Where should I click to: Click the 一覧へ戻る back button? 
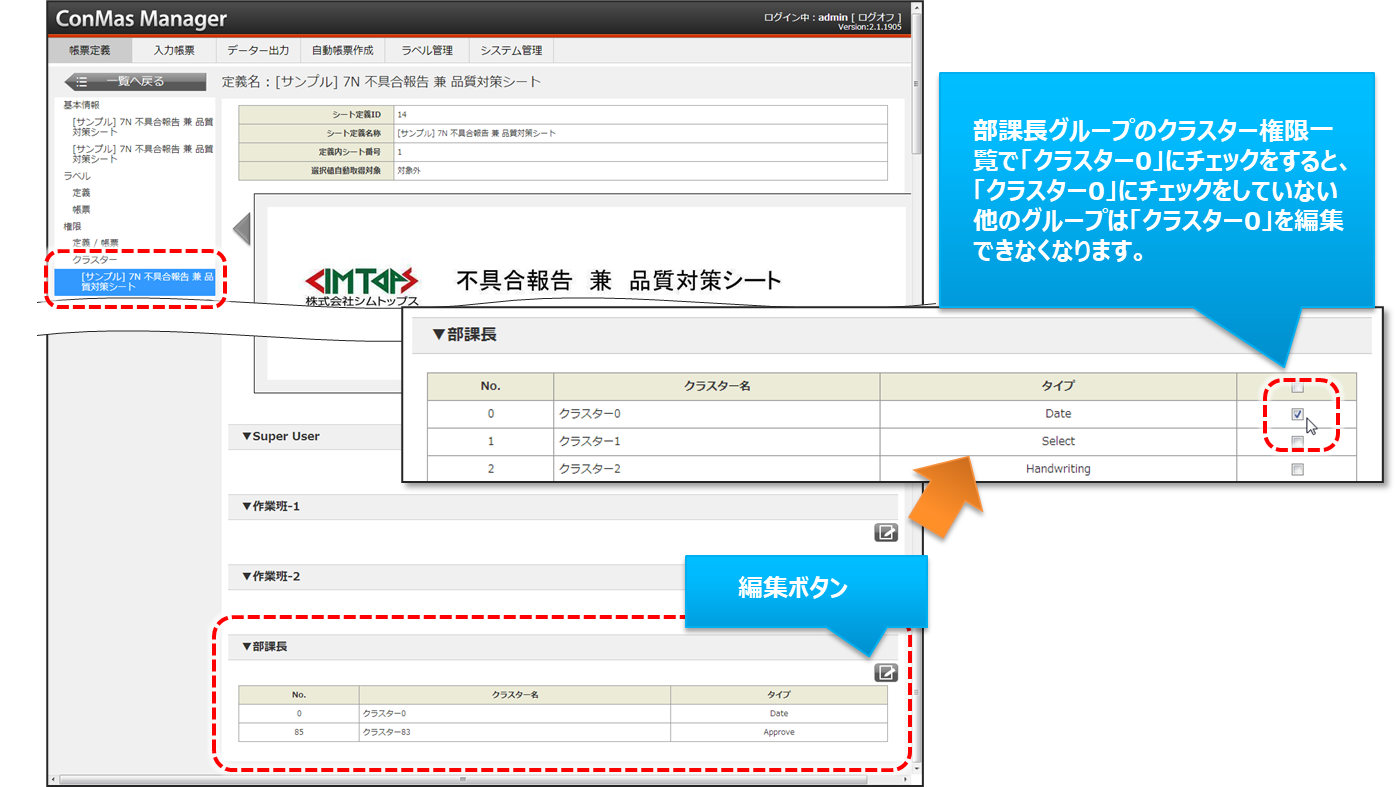(x=135, y=82)
